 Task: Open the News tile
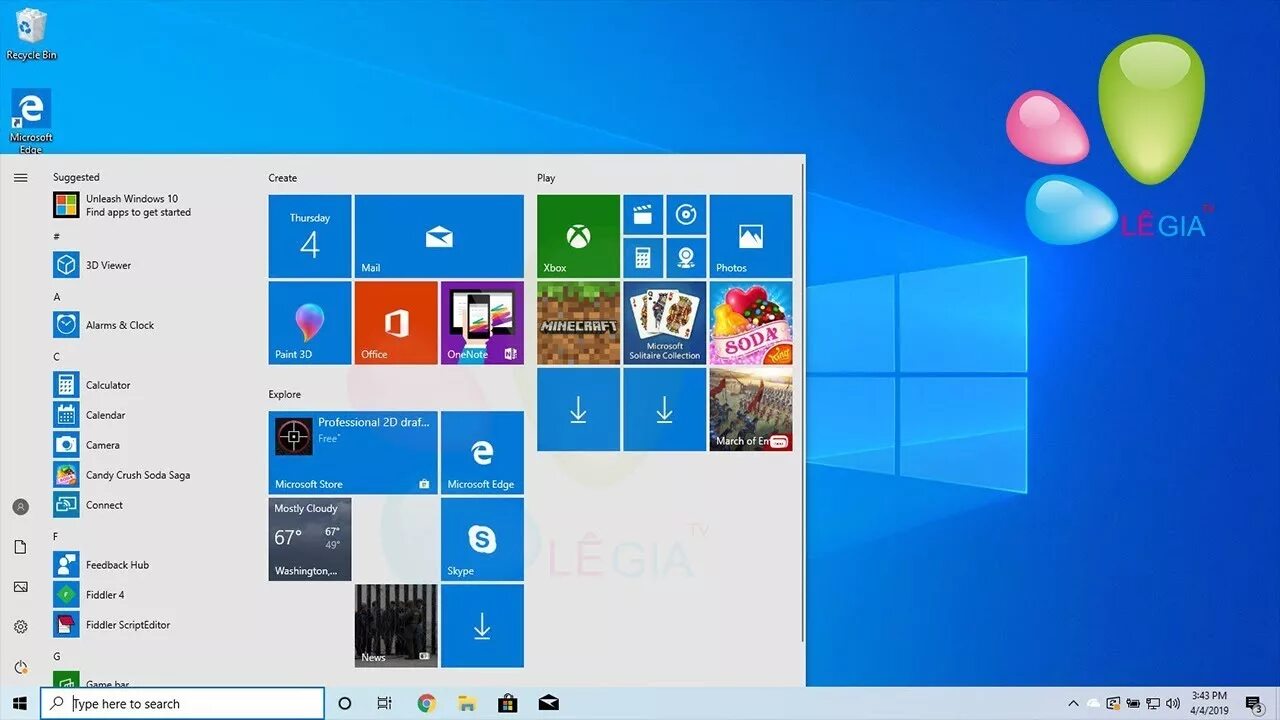click(396, 625)
